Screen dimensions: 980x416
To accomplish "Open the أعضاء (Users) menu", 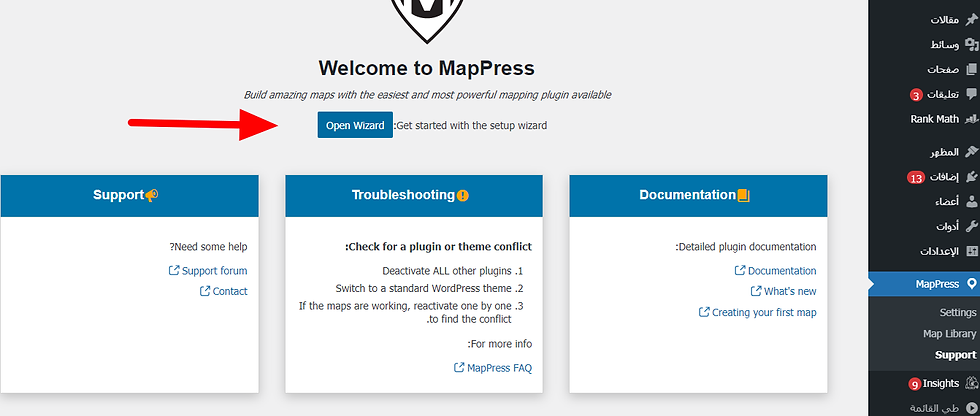I will tap(924, 202).
